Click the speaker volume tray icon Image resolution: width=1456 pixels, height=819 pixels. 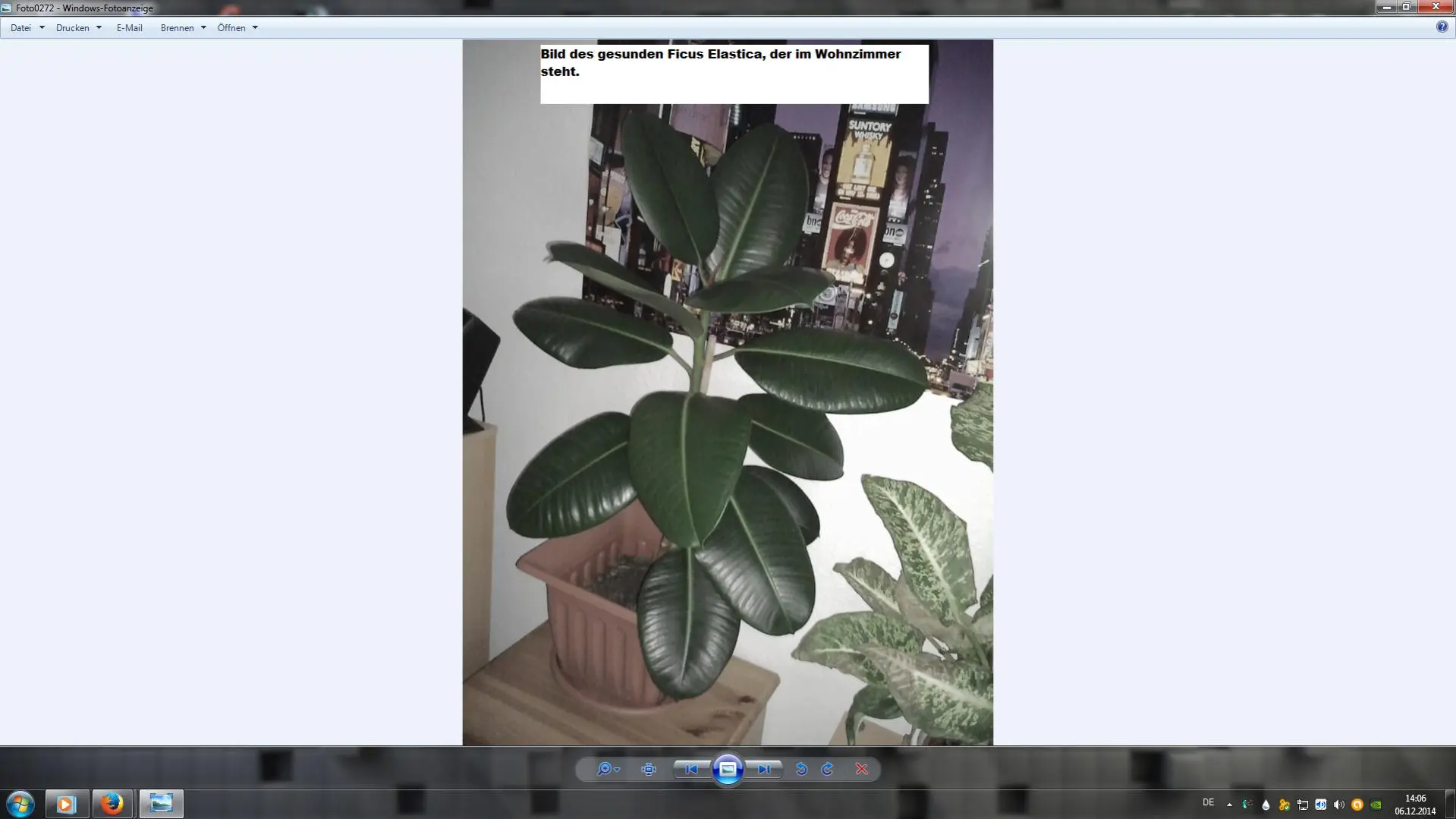pos(1338,805)
